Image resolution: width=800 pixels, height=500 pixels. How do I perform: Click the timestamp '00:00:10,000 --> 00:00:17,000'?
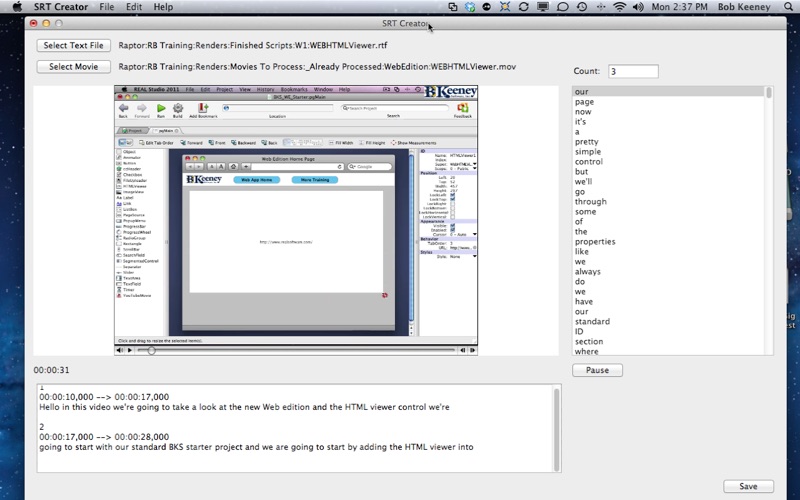pos(104,397)
